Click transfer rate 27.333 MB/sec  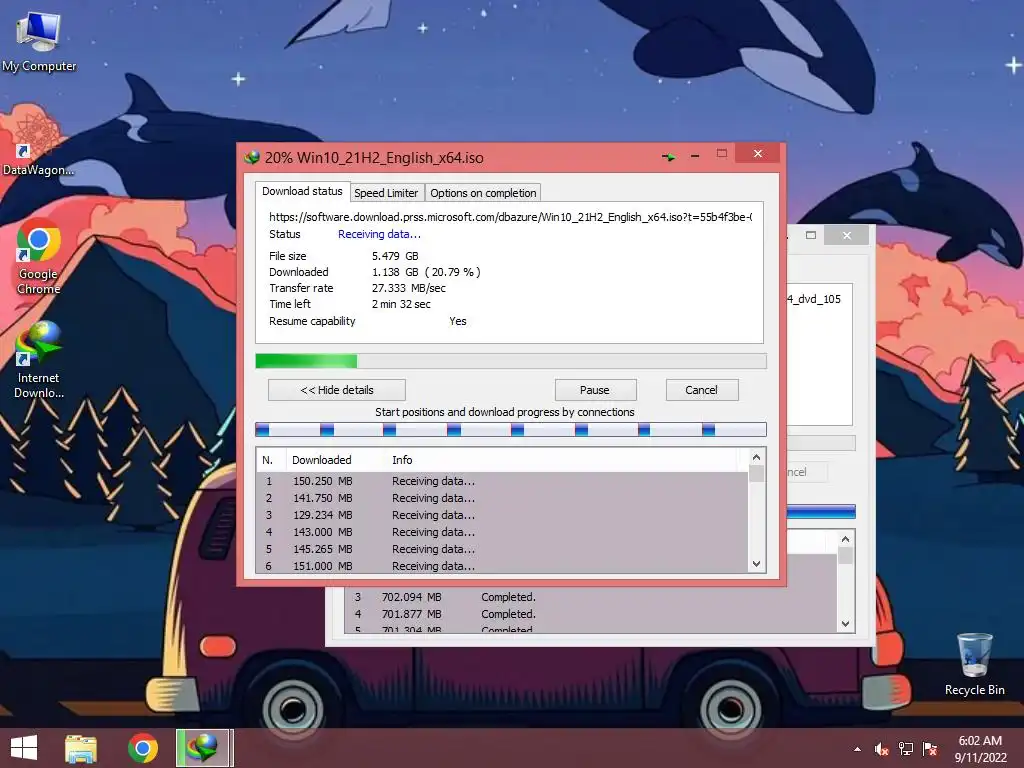409,288
